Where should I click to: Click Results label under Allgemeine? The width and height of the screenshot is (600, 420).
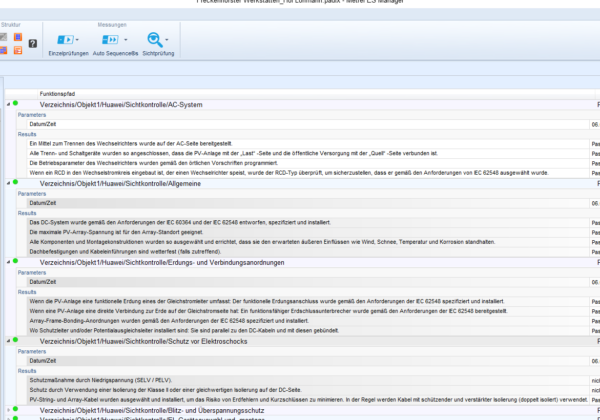coord(27,213)
